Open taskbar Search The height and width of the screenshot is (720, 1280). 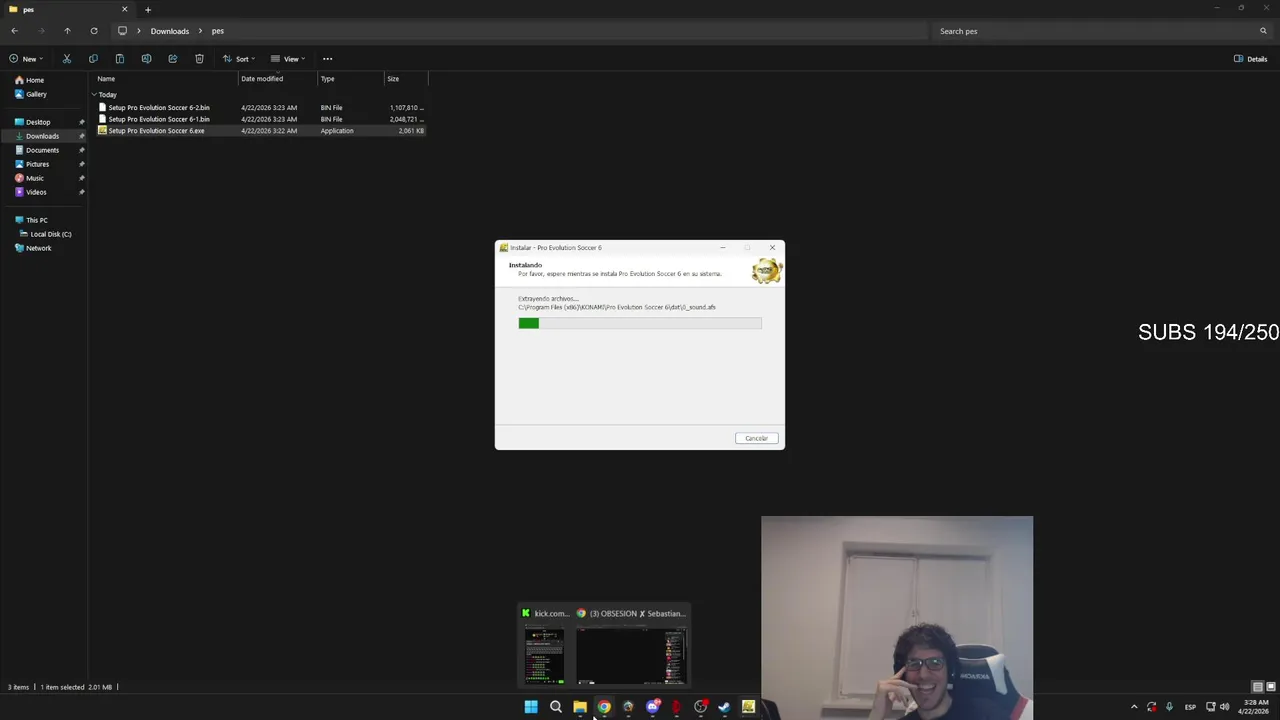(x=556, y=707)
